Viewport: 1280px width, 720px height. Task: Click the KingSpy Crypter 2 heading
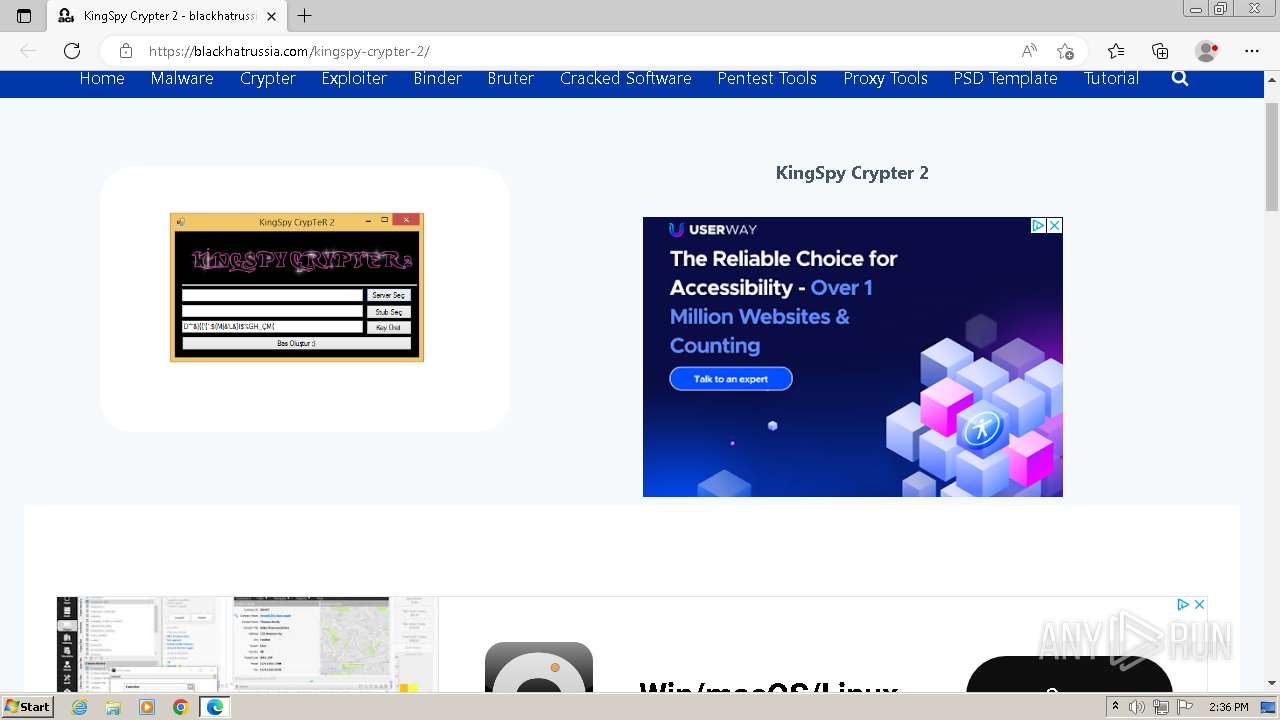coord(852,173)
